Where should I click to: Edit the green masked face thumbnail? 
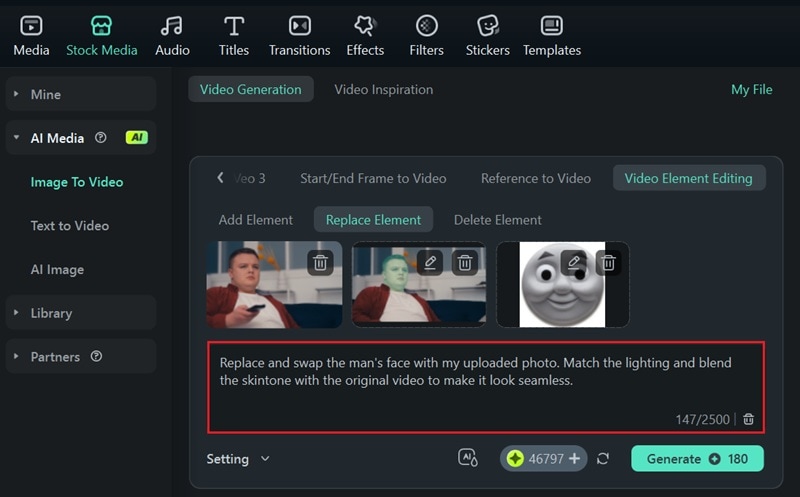[x=430, y=263]
